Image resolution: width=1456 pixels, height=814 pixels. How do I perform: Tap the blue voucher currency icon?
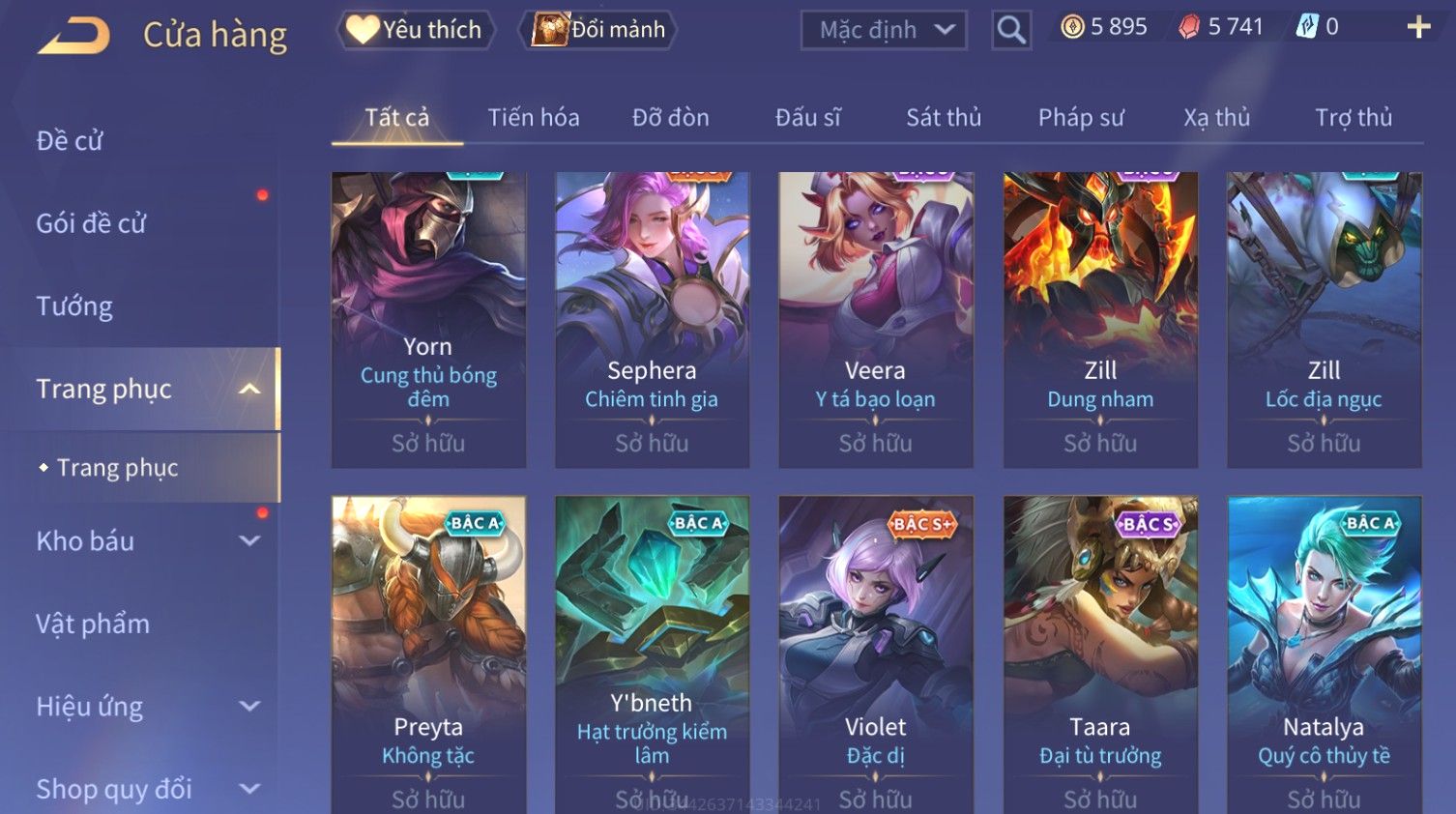1306,26
